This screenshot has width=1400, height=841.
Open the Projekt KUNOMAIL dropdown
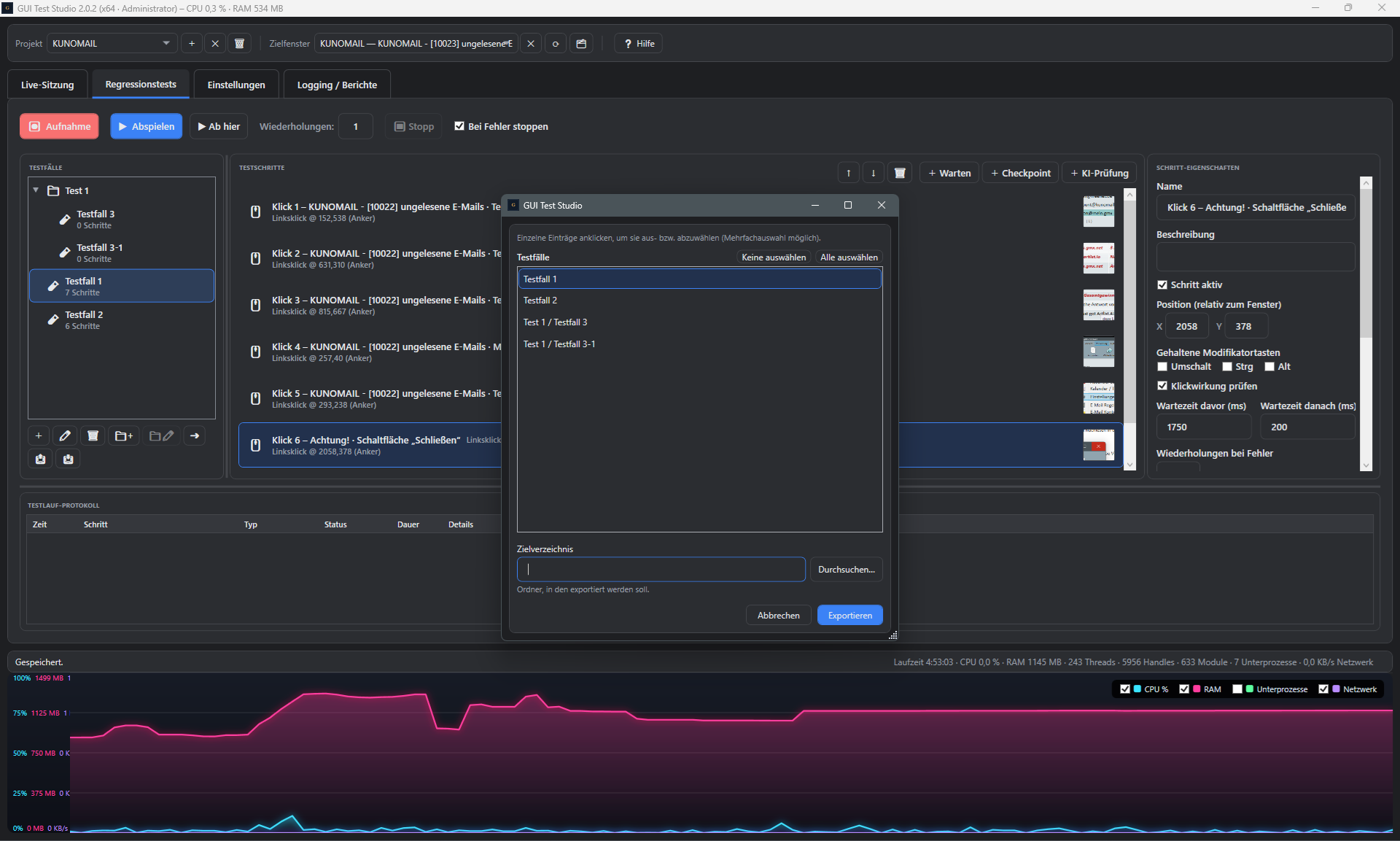pos(112,44)
